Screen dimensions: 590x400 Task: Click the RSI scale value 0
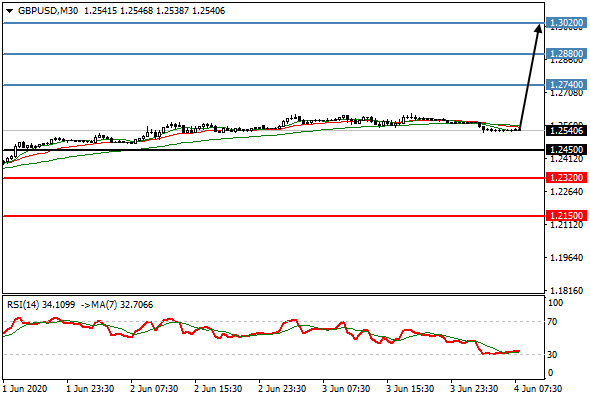pyautogui.click(x=550, y=373)
